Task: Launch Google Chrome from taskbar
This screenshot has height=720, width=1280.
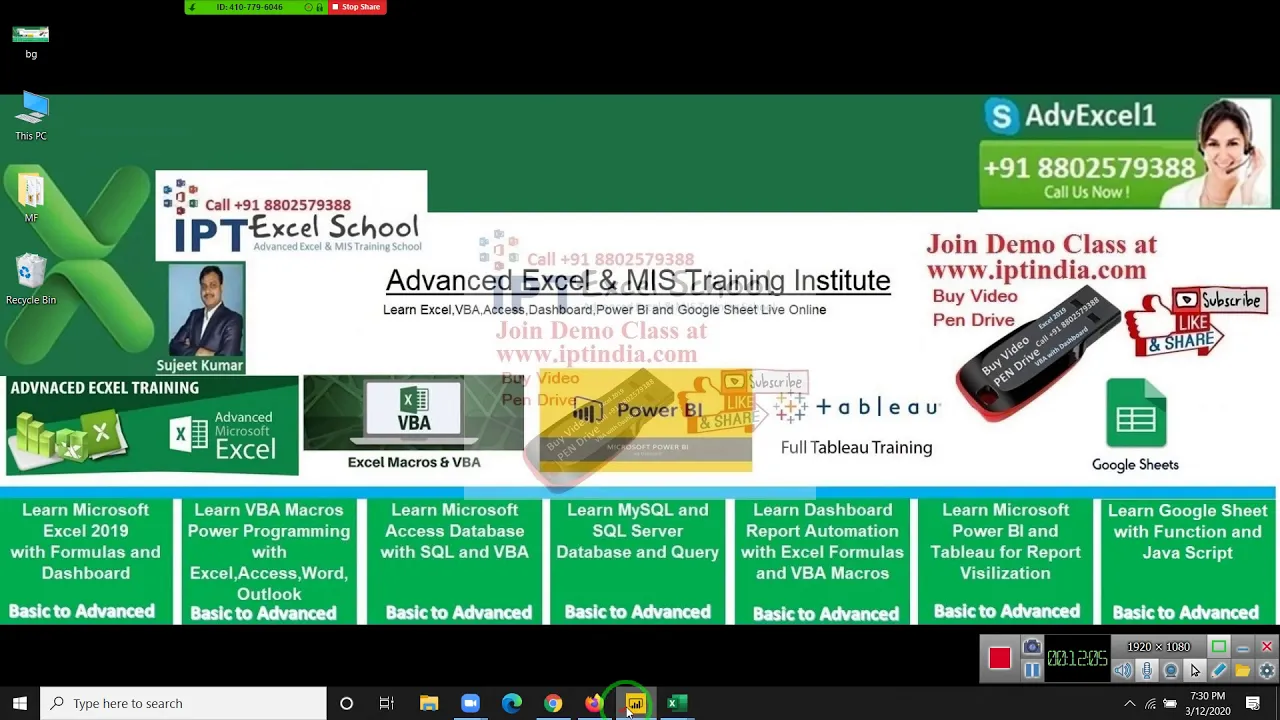Action: point(553,703)
